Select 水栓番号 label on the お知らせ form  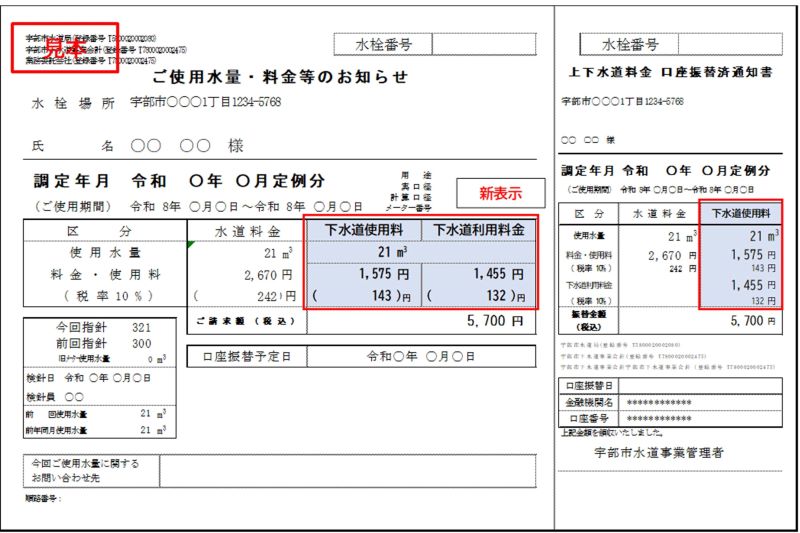(383, 44)
